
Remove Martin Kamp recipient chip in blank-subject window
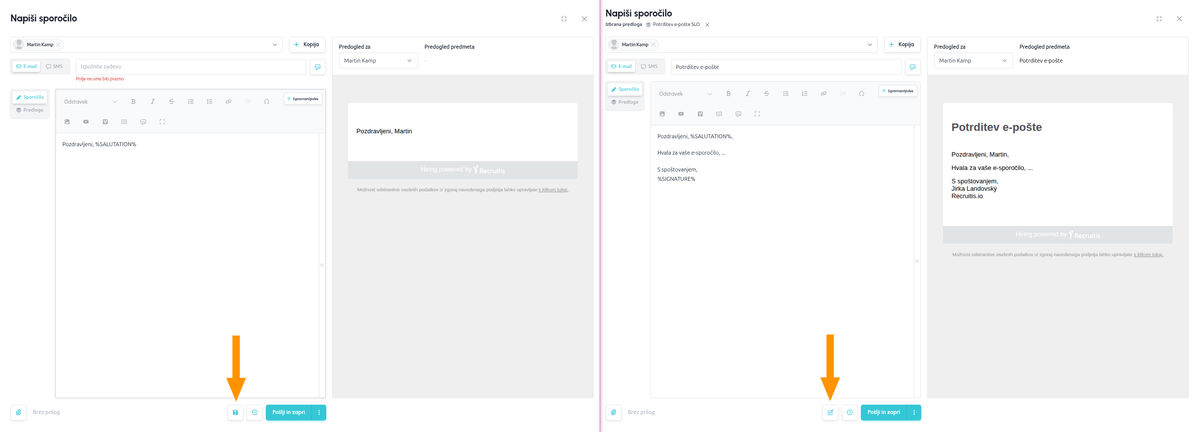(x=59, y=44)
